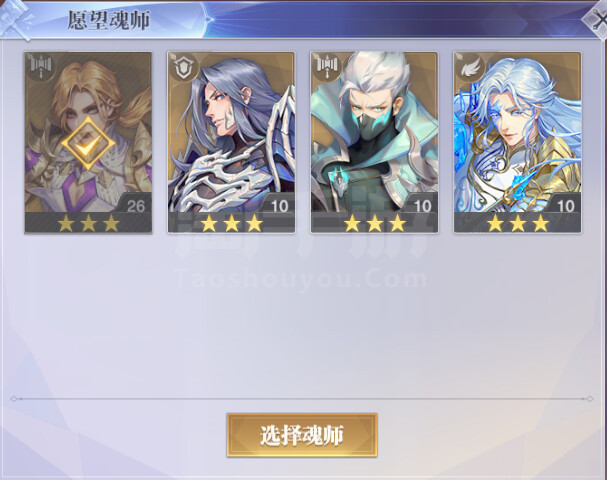Screen dimensions: 607x480
Task: Click the level 10 badge on the masked card
Action: [422, 206]
